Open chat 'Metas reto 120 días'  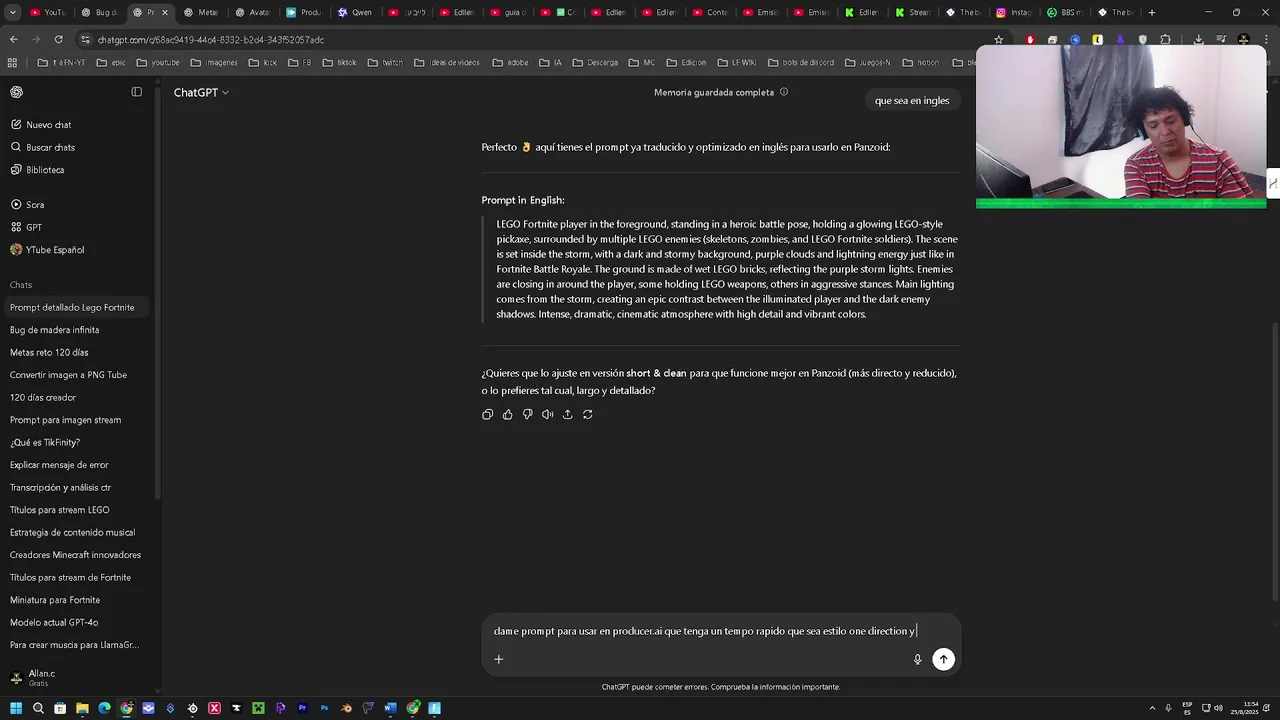75,352
